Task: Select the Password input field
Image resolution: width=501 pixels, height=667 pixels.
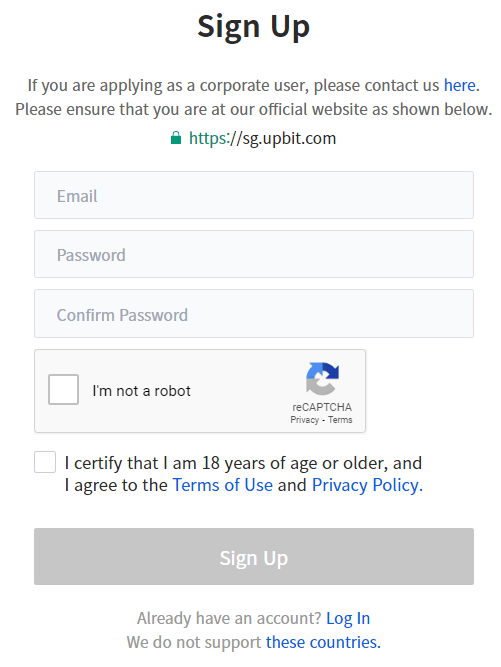Action: point(254,254)
